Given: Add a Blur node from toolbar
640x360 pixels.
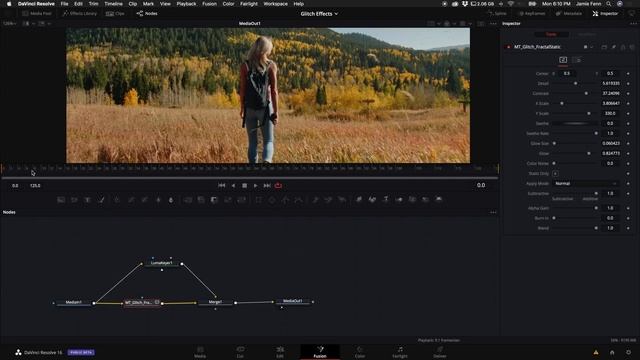Looking at the screenshot, I should (171, 200).
